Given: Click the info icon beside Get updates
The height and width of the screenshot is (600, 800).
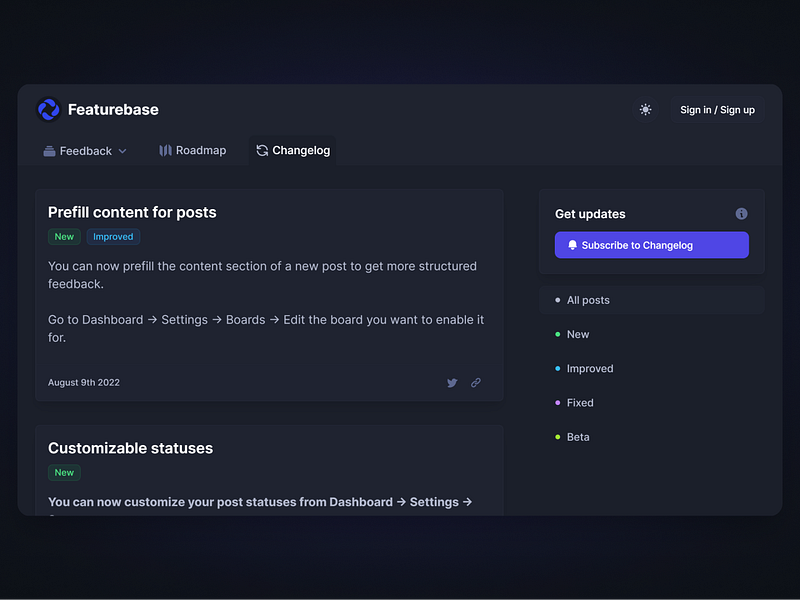Looking at the screenshot, I should [741, 213].
